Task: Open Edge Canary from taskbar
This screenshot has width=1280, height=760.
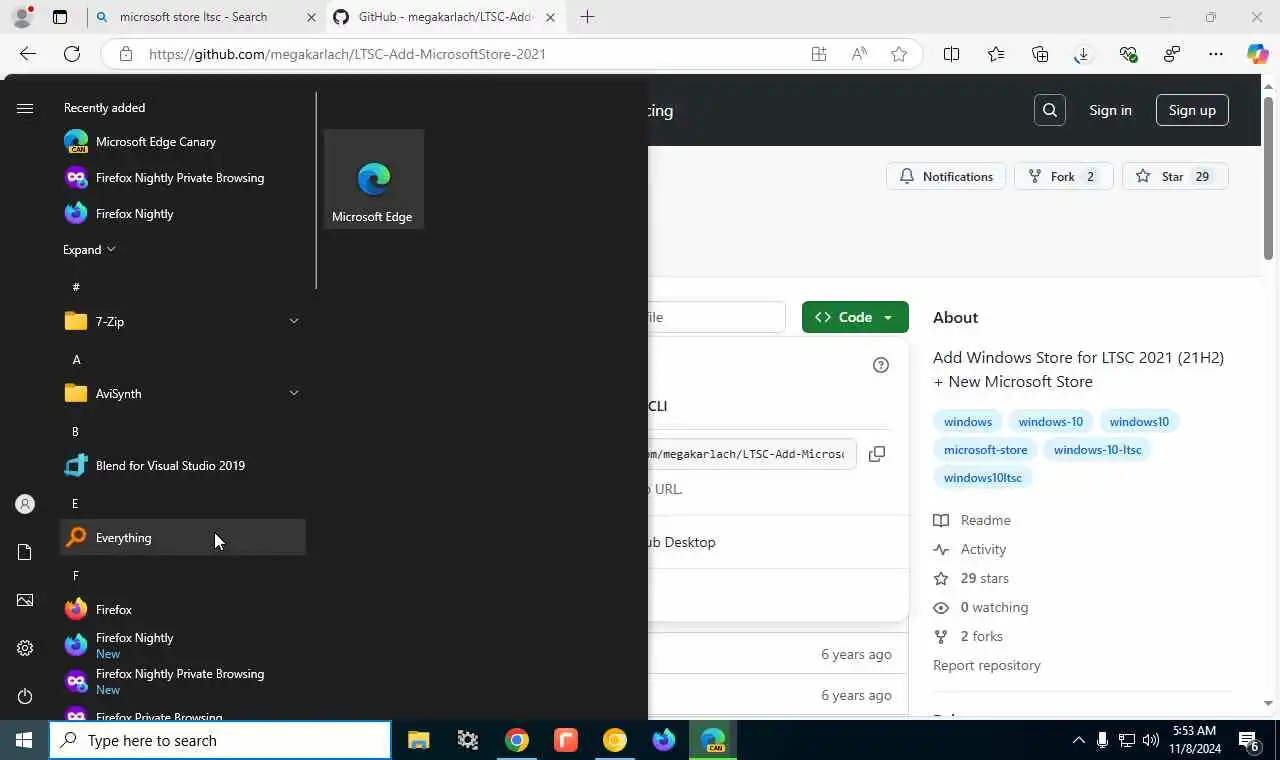Action: (713, 740)
